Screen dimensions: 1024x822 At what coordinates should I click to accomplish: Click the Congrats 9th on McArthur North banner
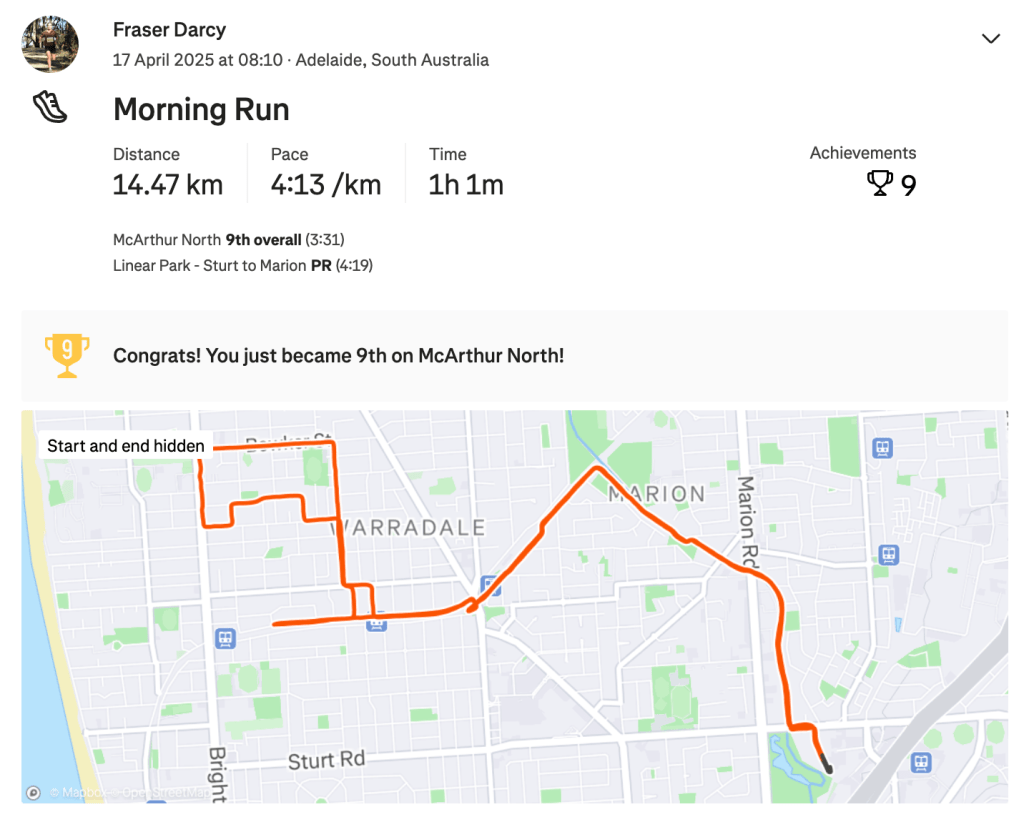[338, 355]
